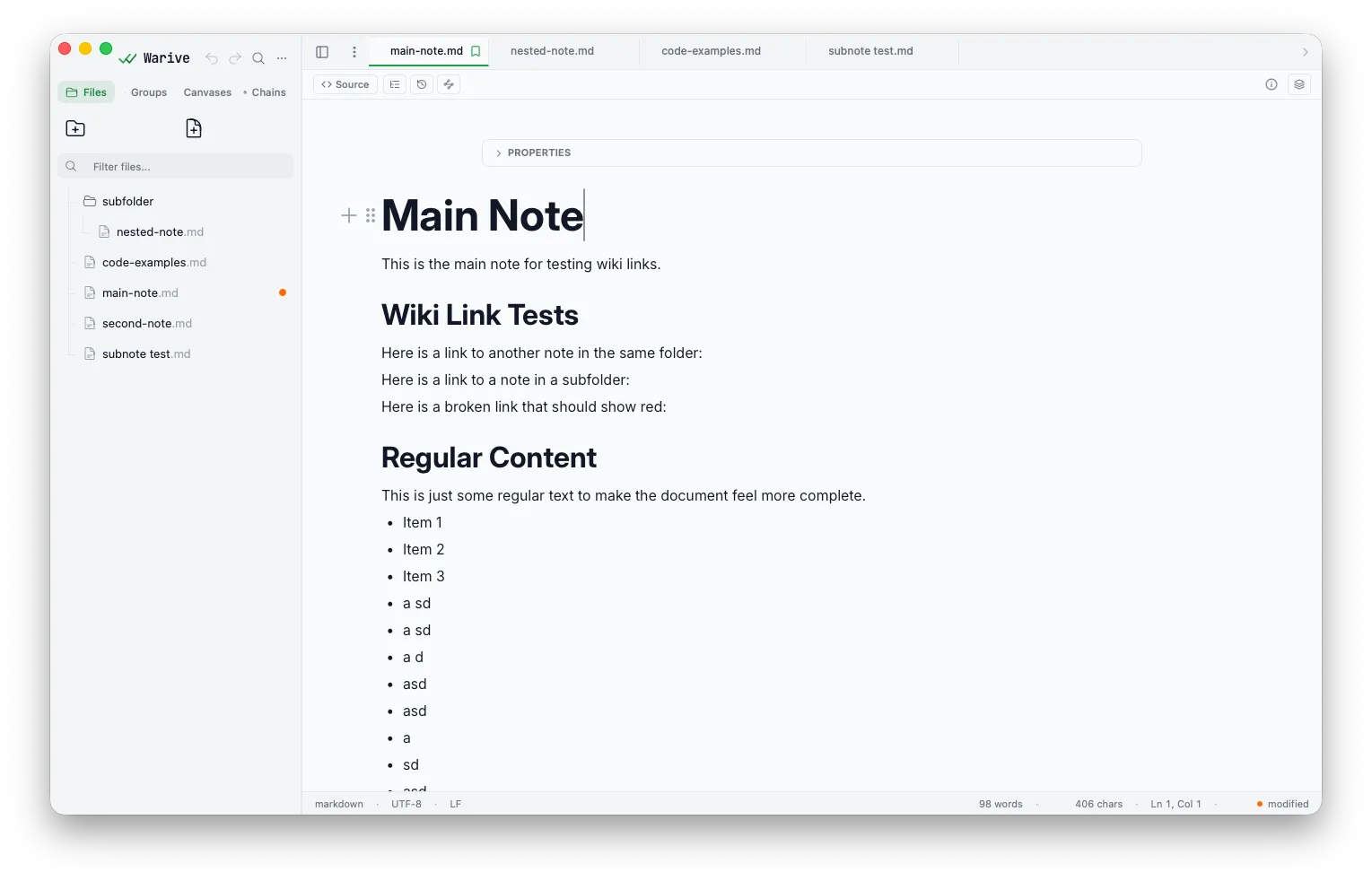The width and height of the screenshot is (1372, 881).
Task: Open the info circle icon
Action: coord(1272,84)
